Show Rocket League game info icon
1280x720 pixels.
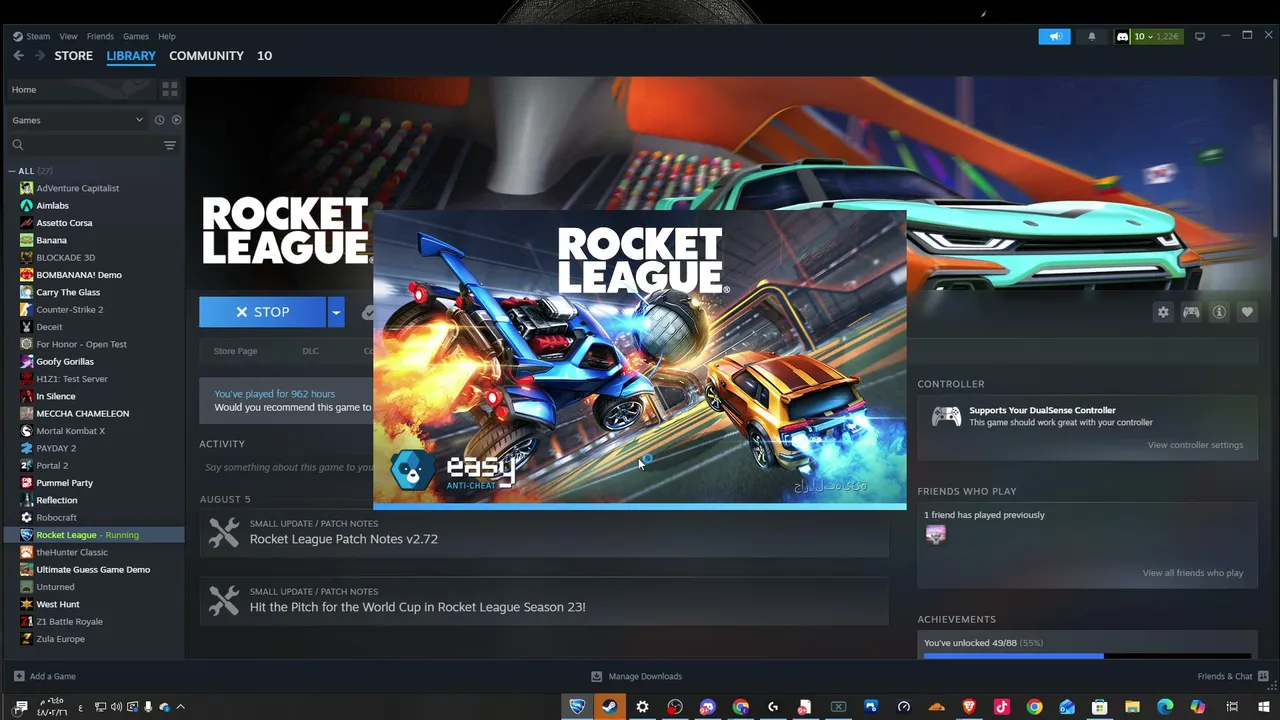(1219, 312)
